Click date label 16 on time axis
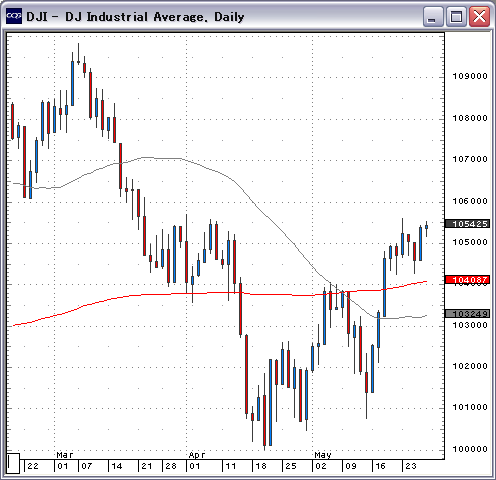 point(381,466)
